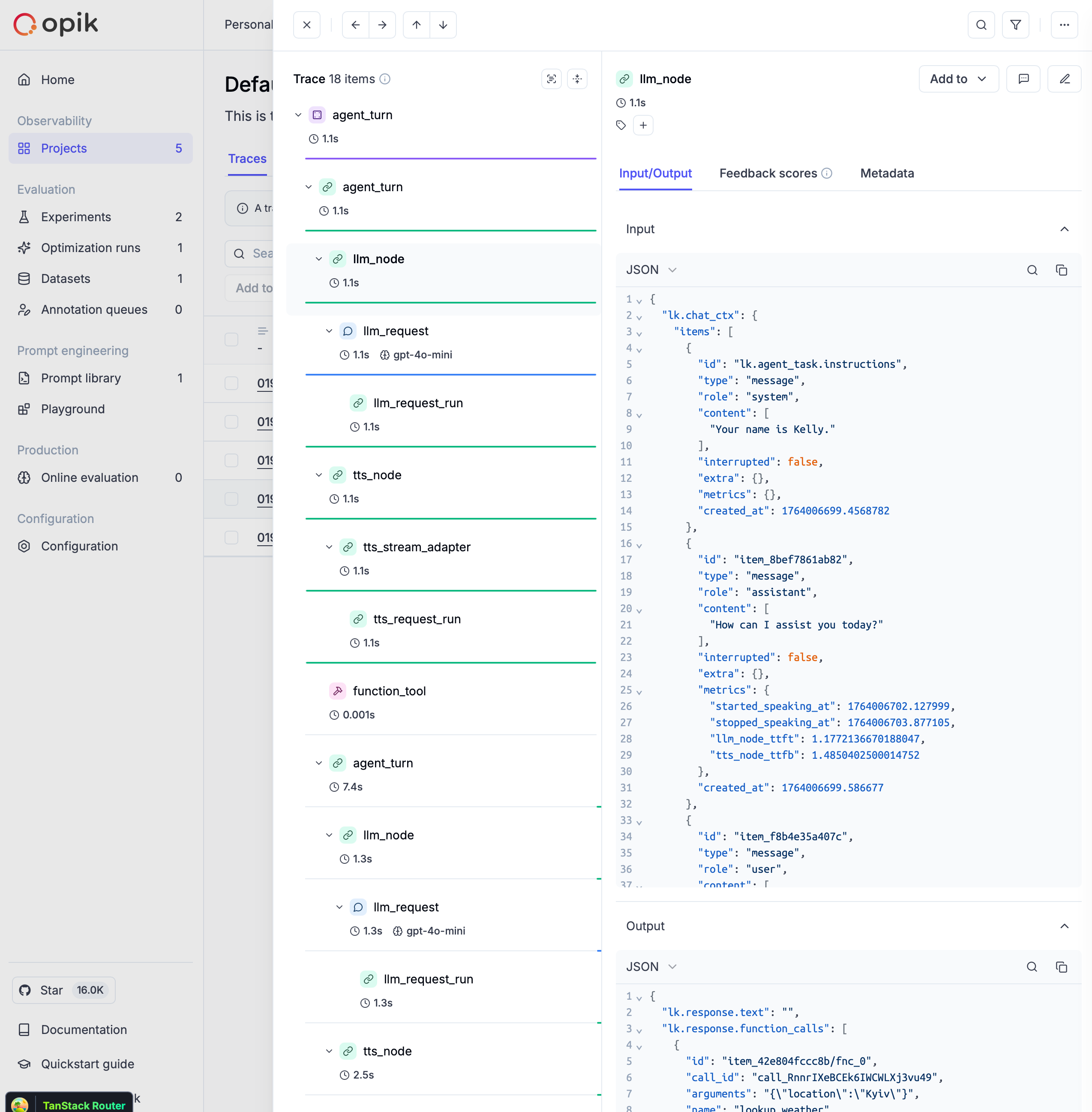
Task: Open the filter icon in trace header
Action: click(1015, 25)
